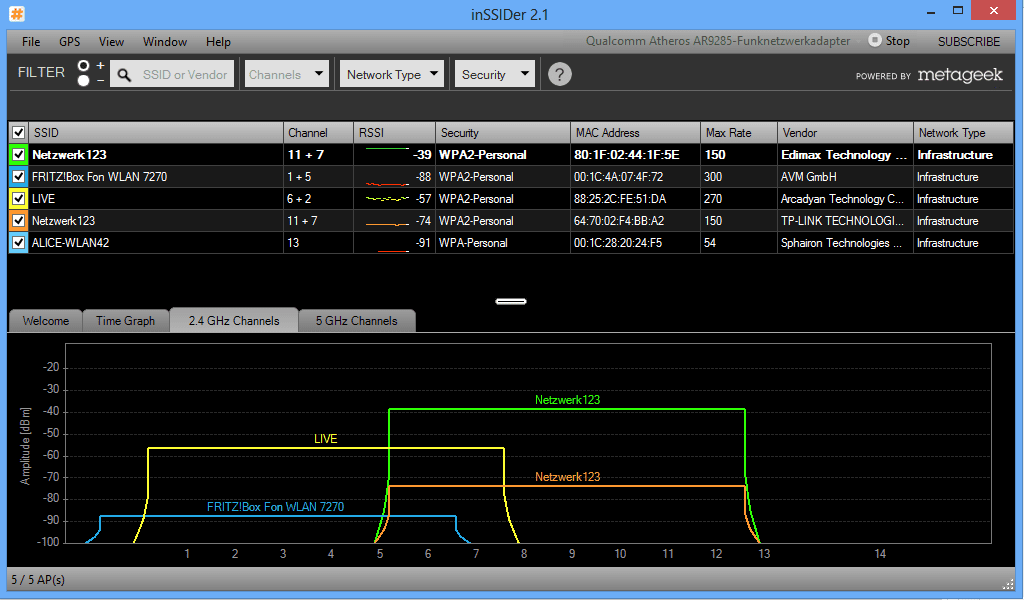Uncheck the bold Netzwerk123 Edimax row checkbox
Image resolution: width=1024 pixels, height=600 pixels.
[x=18, y=155]
